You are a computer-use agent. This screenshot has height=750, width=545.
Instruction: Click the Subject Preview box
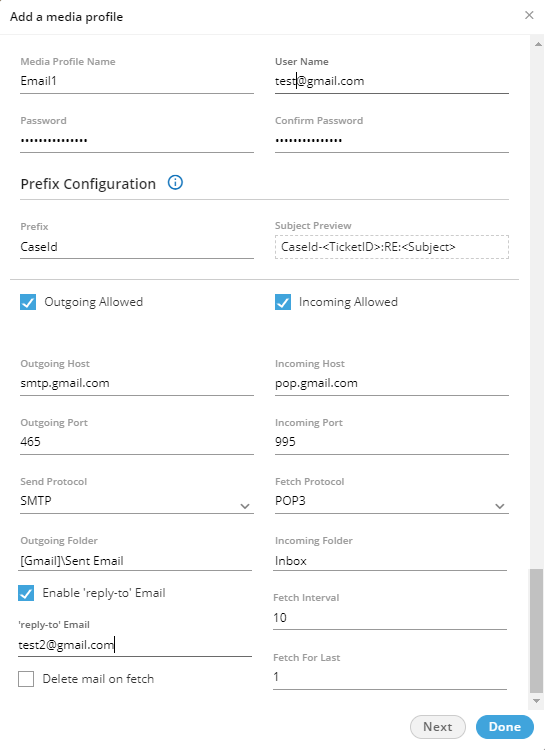pyautogui.click(x=391, y=247)
